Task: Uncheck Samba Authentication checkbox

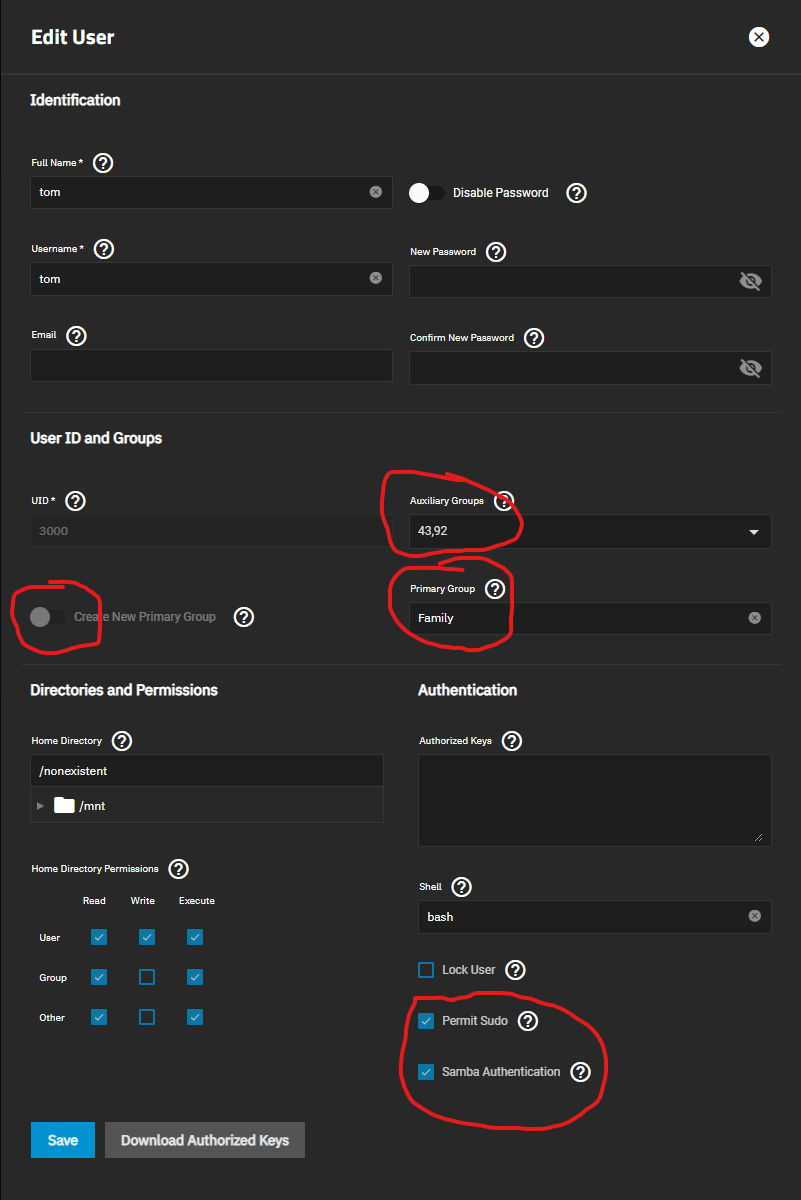Action: pyautogui.click(x=426, y=1072)
